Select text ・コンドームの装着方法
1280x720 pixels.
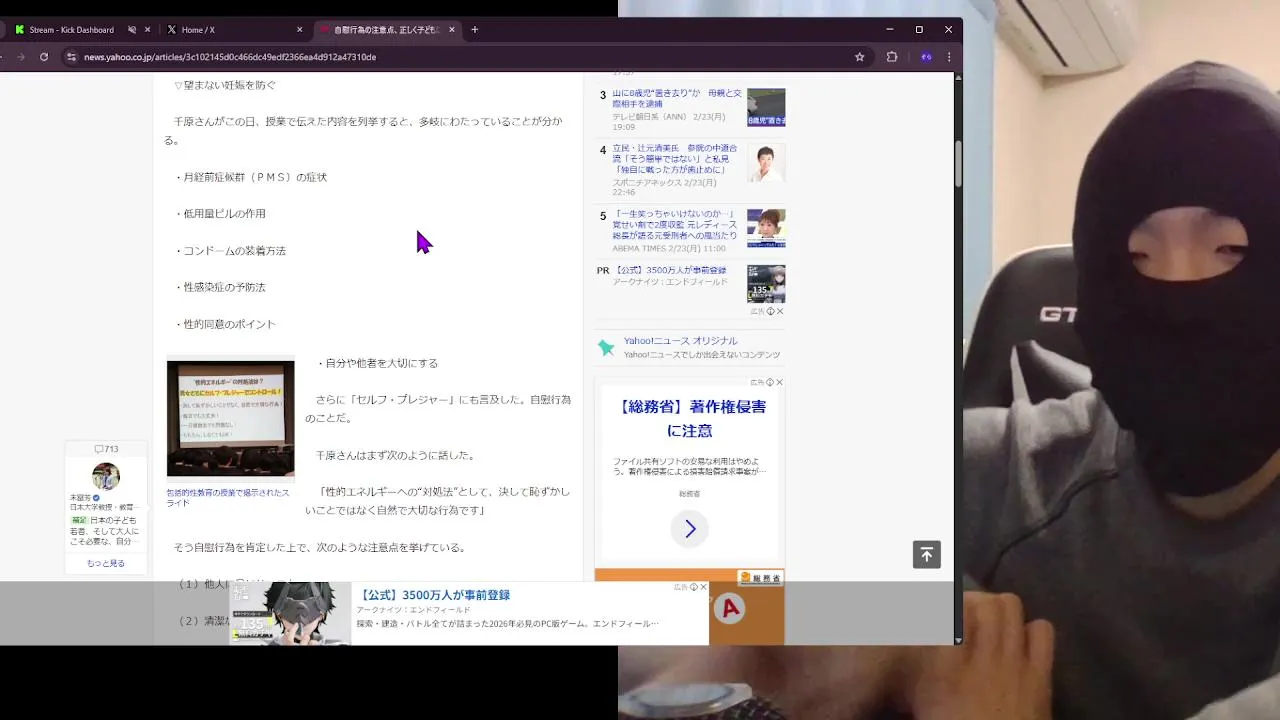pyautogui.click(x=230, y=251)
